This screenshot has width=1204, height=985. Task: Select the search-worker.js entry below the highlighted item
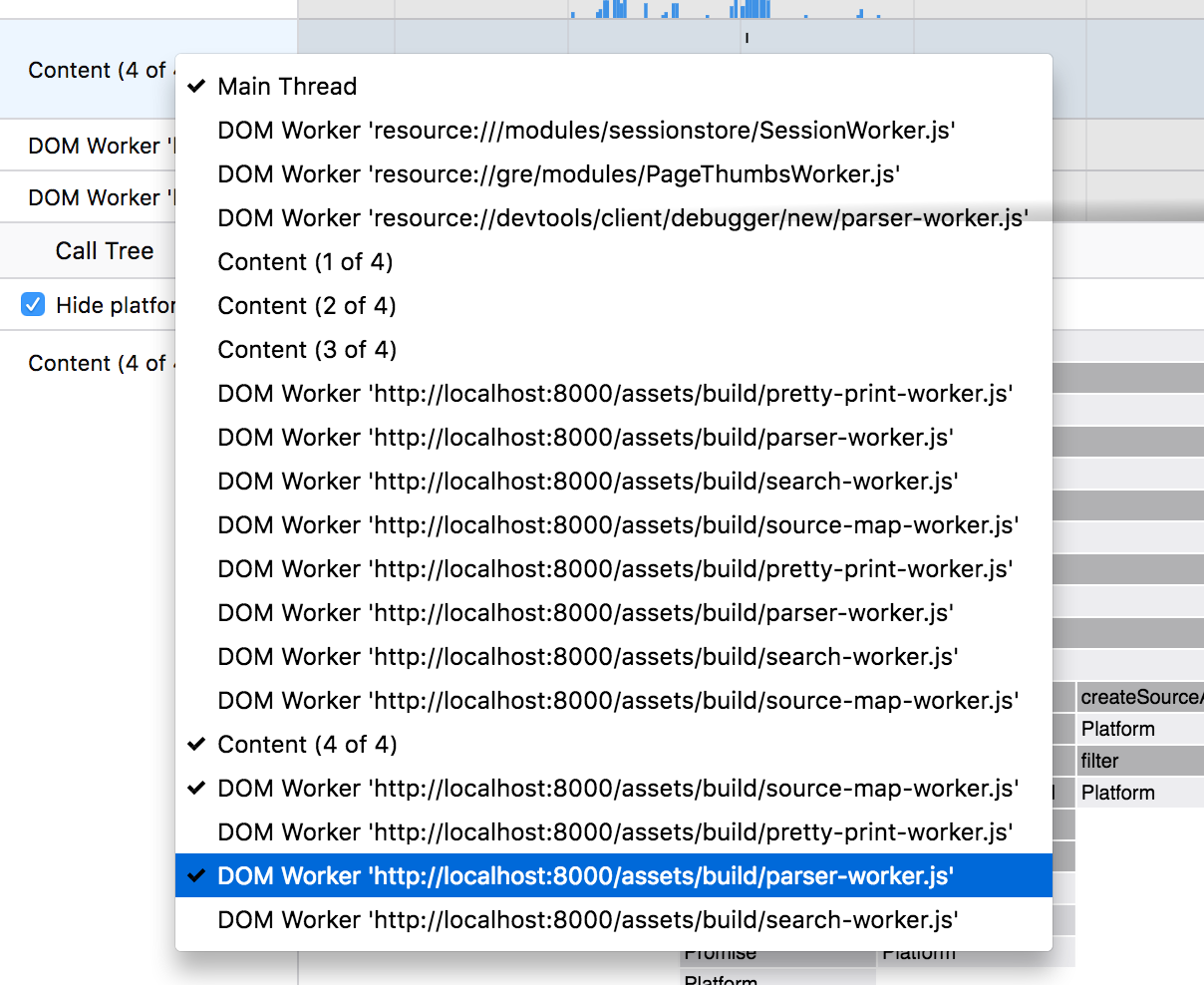click(x=587, y=920)
